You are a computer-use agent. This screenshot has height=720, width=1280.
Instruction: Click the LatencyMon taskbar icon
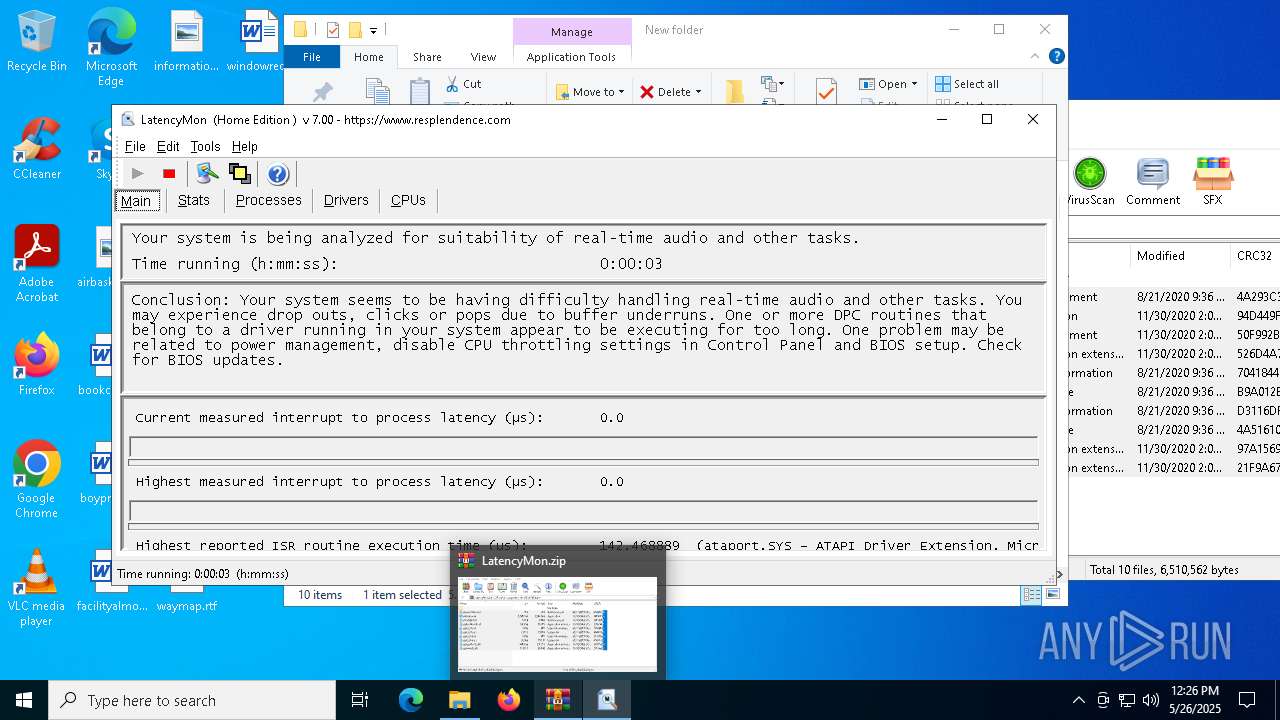pos(607,700)
